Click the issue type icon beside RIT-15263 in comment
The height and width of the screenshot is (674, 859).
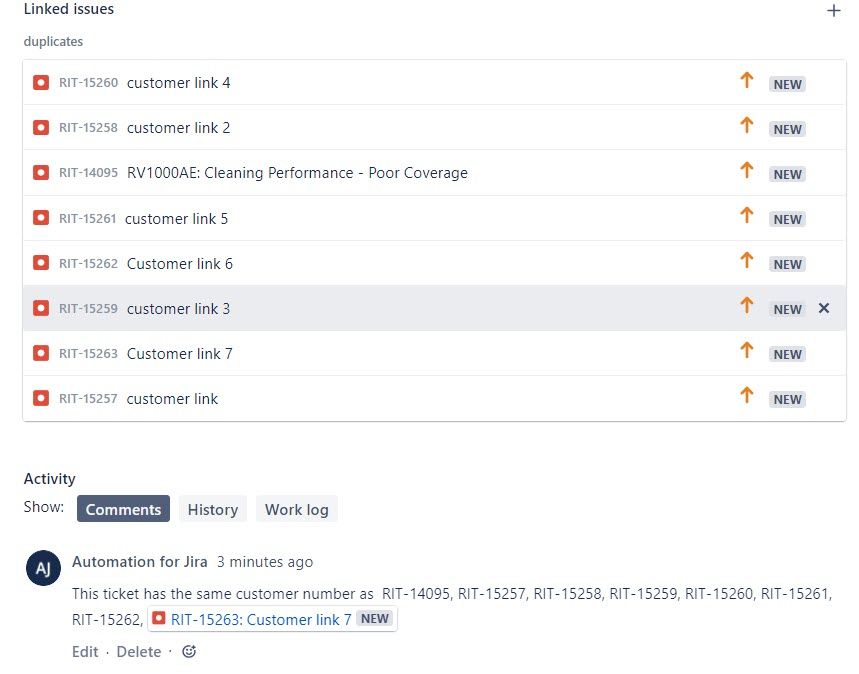pos(161,619)
